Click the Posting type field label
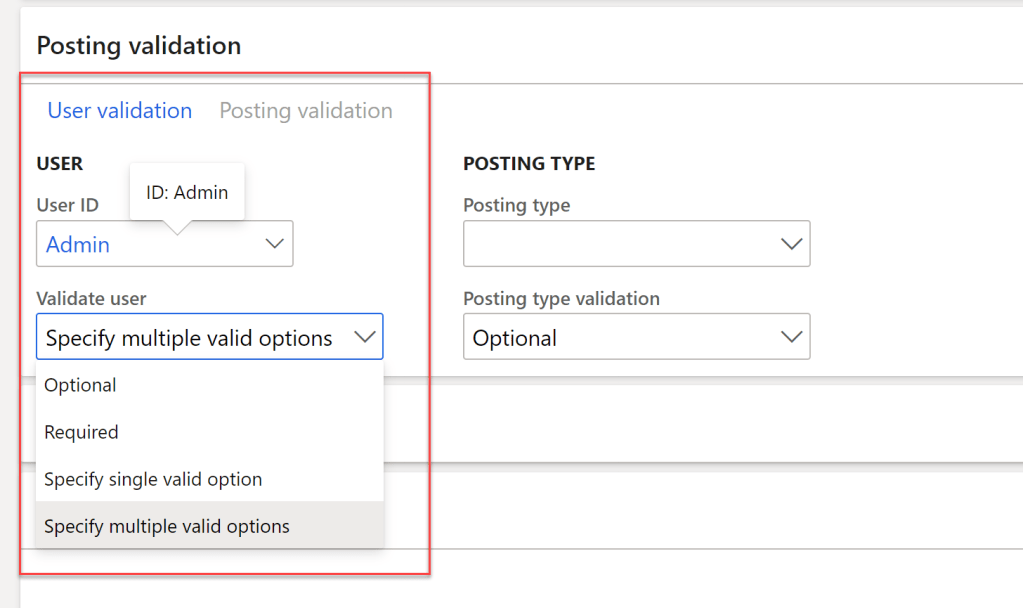Image resolution: width=1023 pixels, height=608 pixels. point(516,205)
